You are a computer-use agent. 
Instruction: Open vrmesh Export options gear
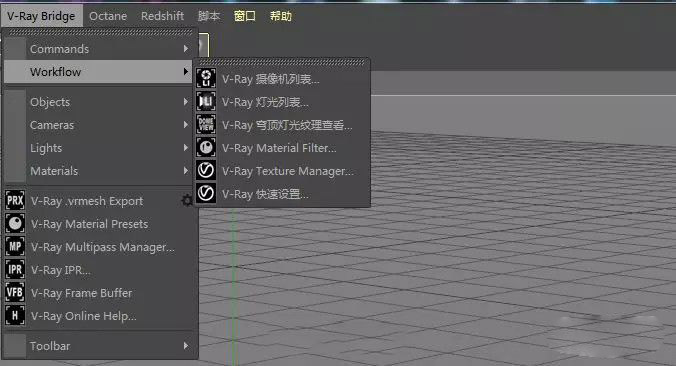pos(187,200)
